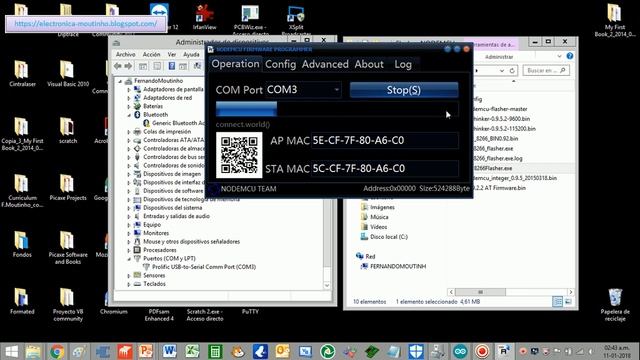The height and width of the screenshot is (360, 640).
Task: Open Word from the taskbar
Action: [x=169, y=351]
